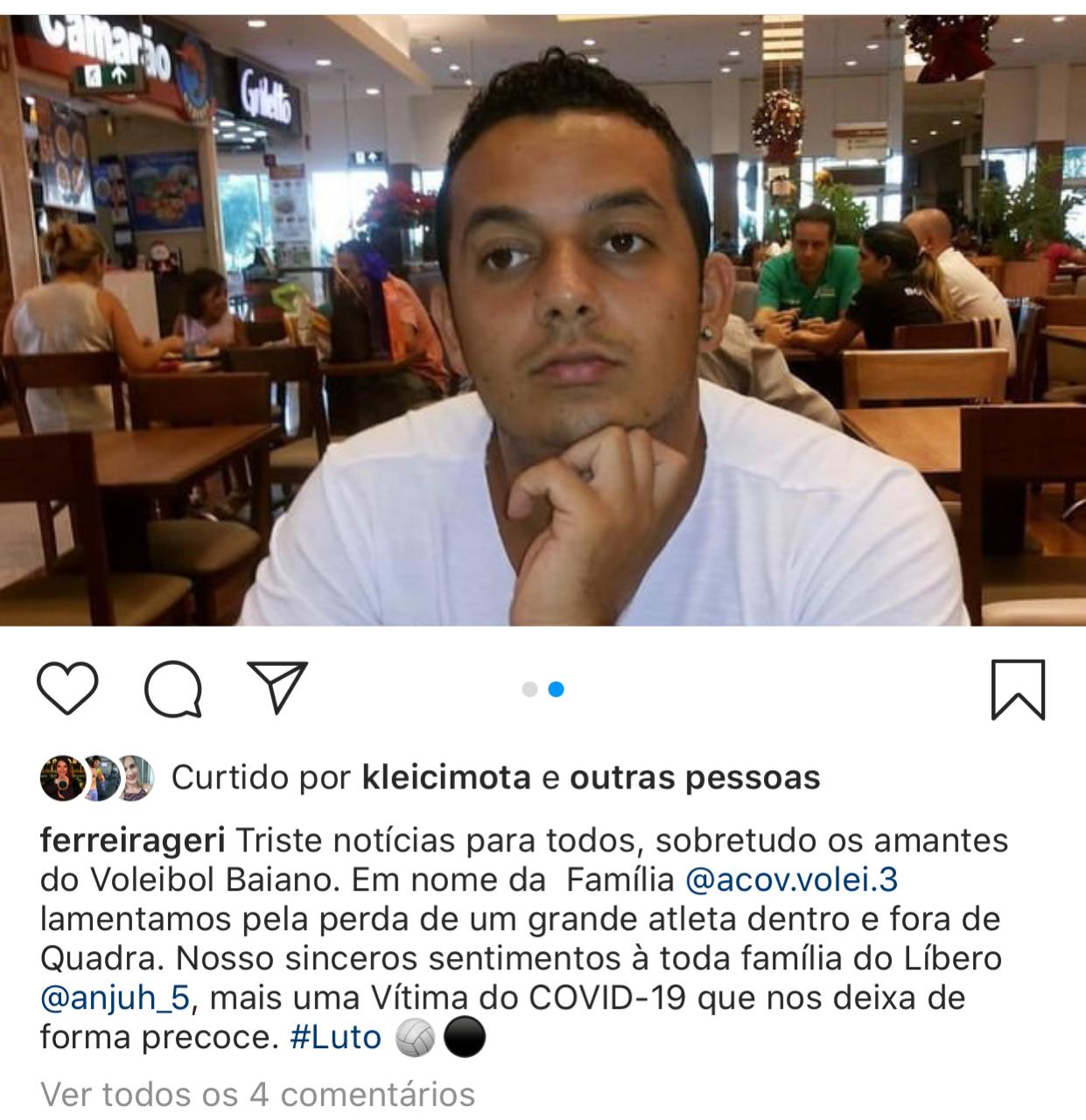Like the post with heart icon
The height and width of the screenshot is (1120, 1086).
[x=69, y=689]
